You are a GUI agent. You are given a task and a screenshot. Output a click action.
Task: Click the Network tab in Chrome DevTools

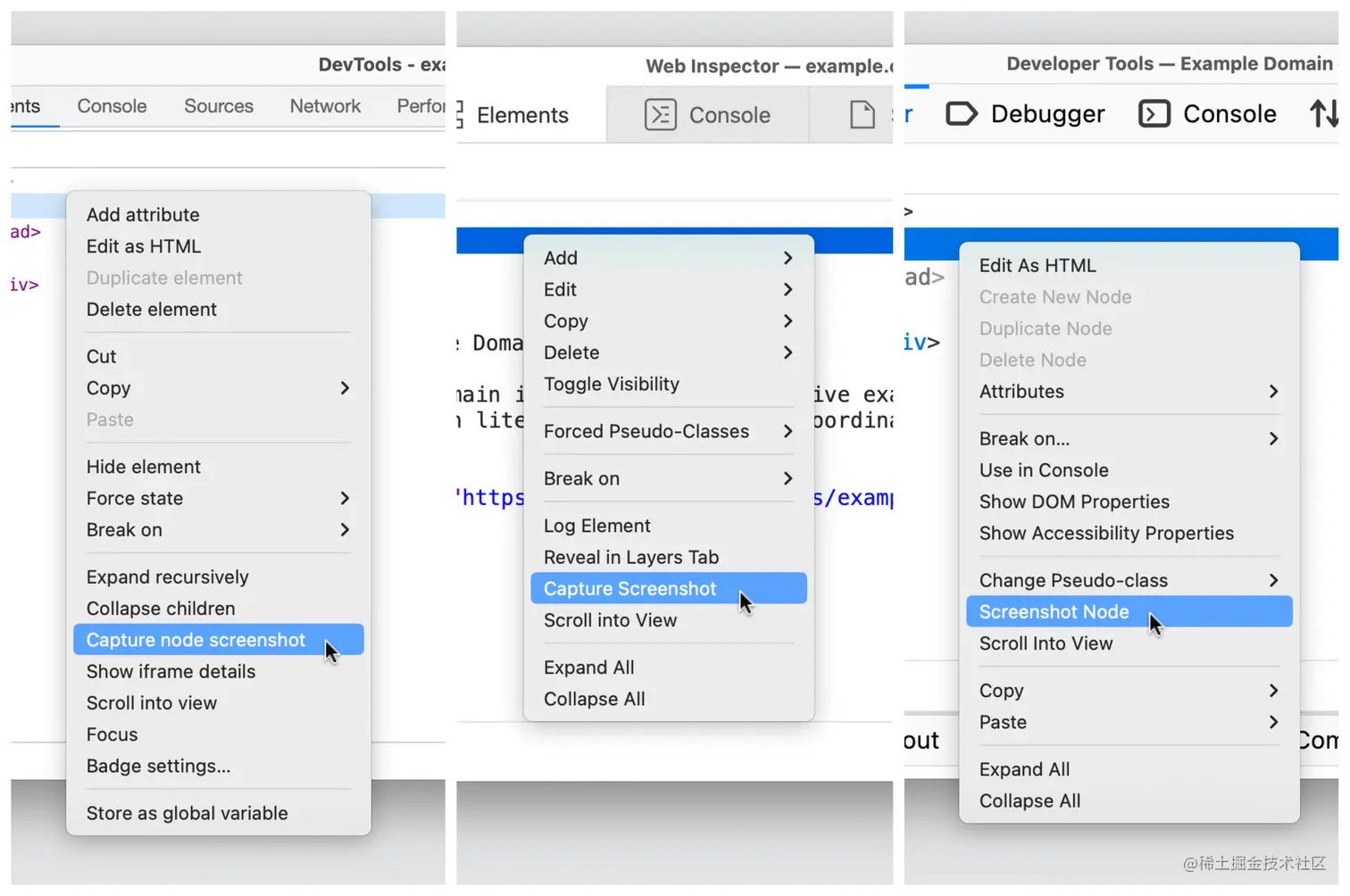[x=325, y=105]
